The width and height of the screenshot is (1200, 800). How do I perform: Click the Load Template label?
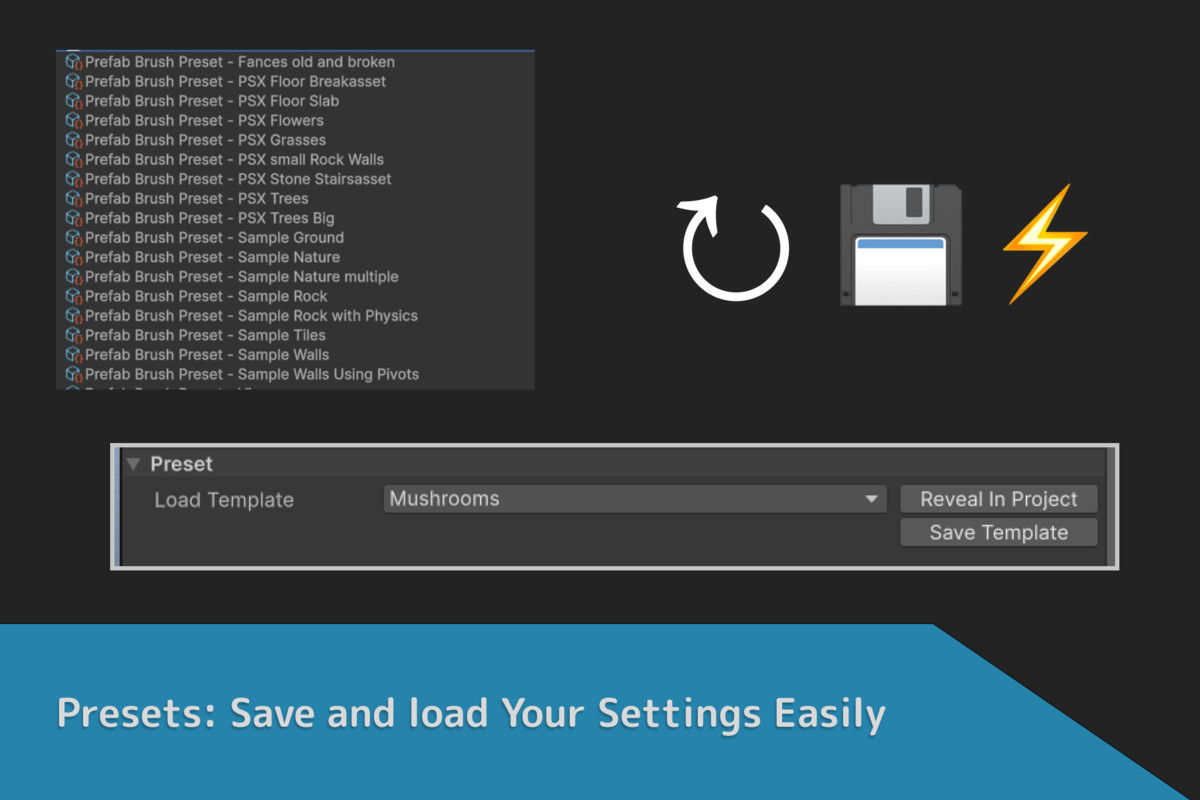[224, 500]
